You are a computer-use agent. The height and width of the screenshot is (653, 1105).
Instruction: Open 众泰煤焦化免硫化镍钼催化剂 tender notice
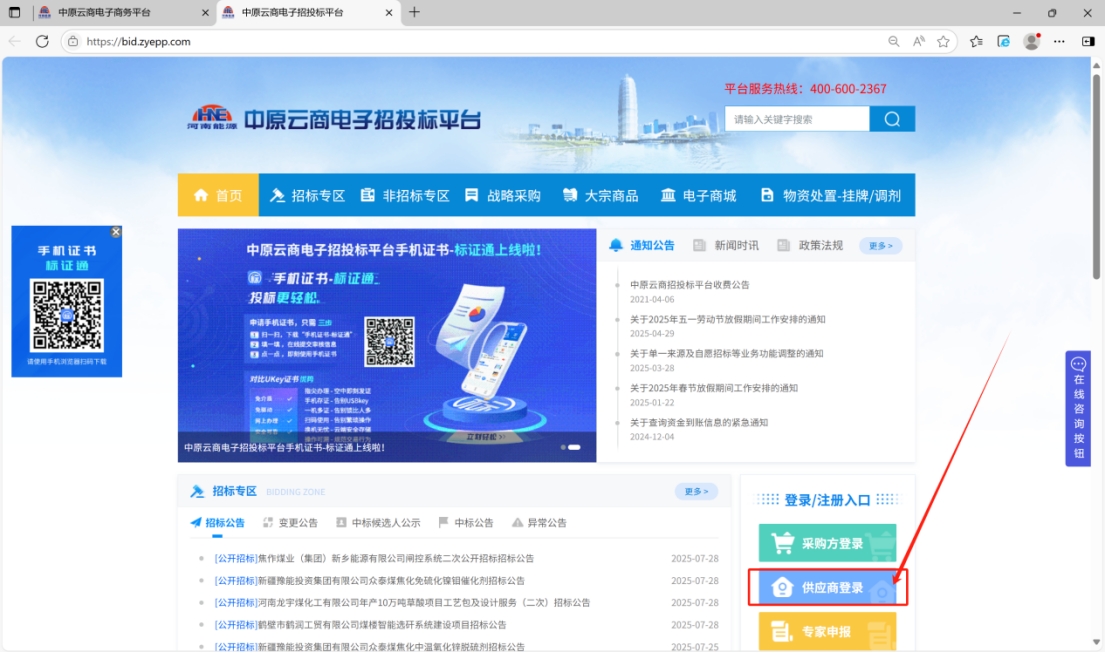point(369,581)
